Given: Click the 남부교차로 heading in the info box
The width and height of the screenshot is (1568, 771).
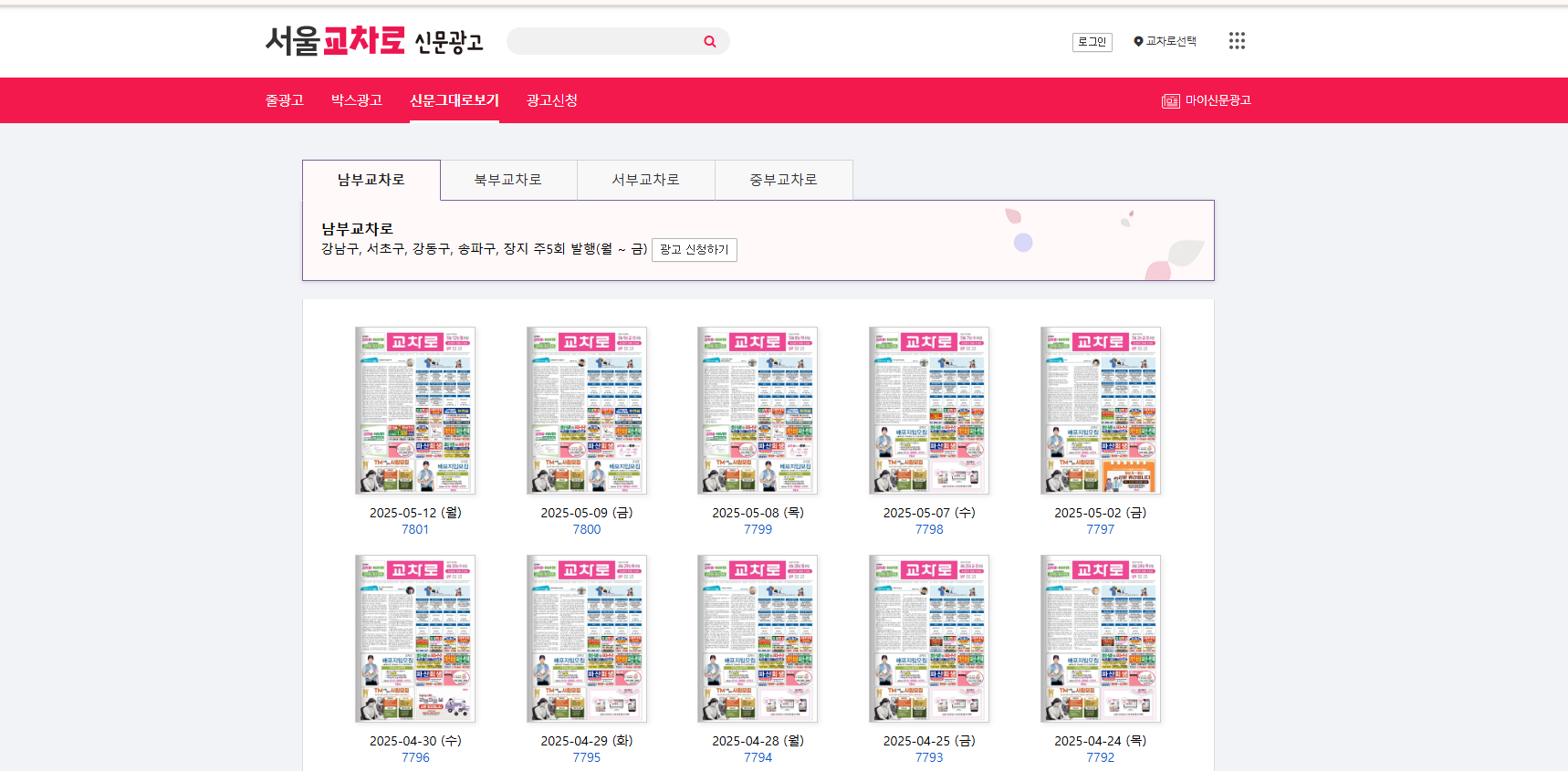Looking at the screenshot, I should (357, 229).
